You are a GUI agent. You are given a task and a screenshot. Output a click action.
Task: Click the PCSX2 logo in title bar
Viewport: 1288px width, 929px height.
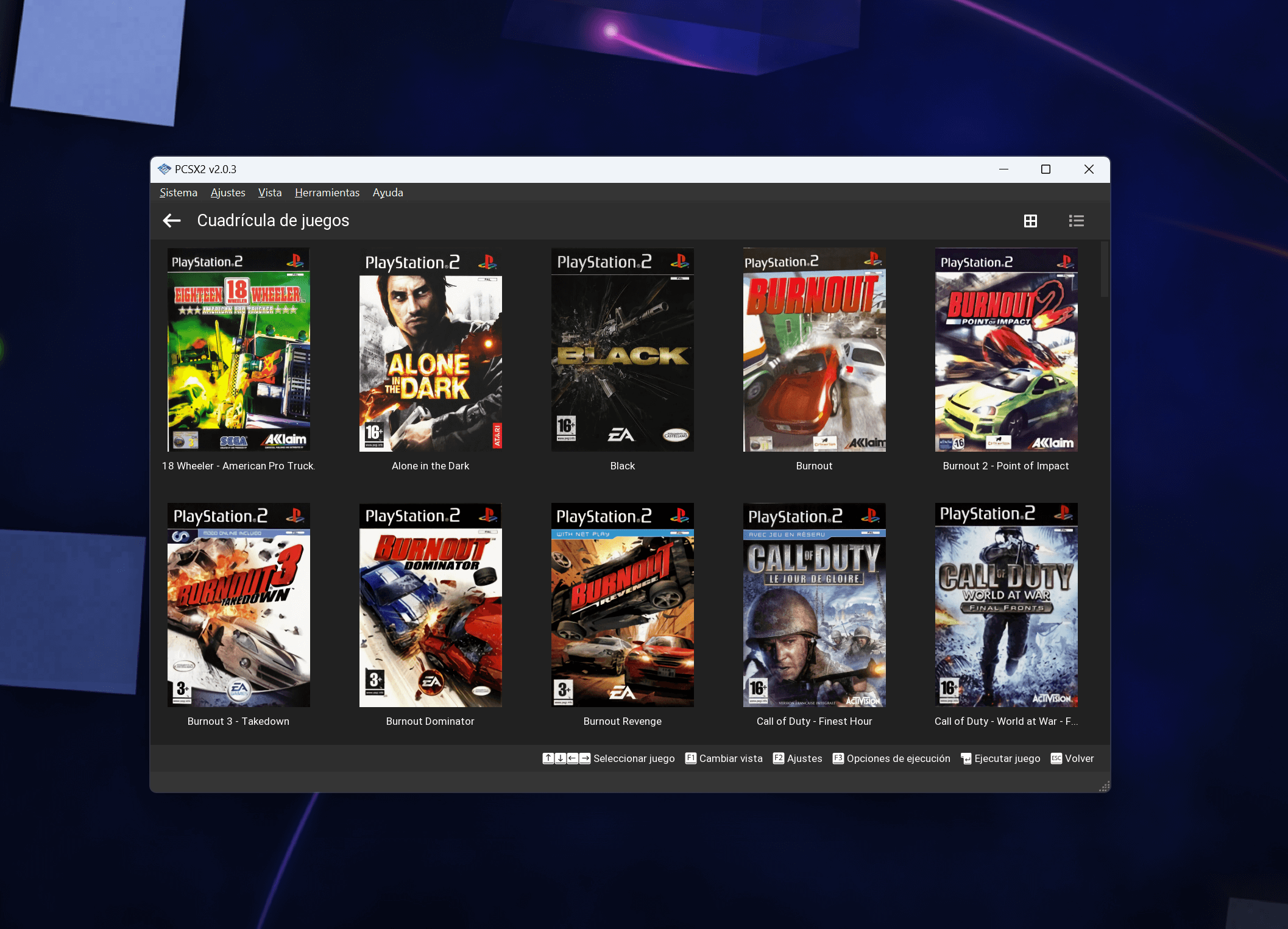point(164,169)
